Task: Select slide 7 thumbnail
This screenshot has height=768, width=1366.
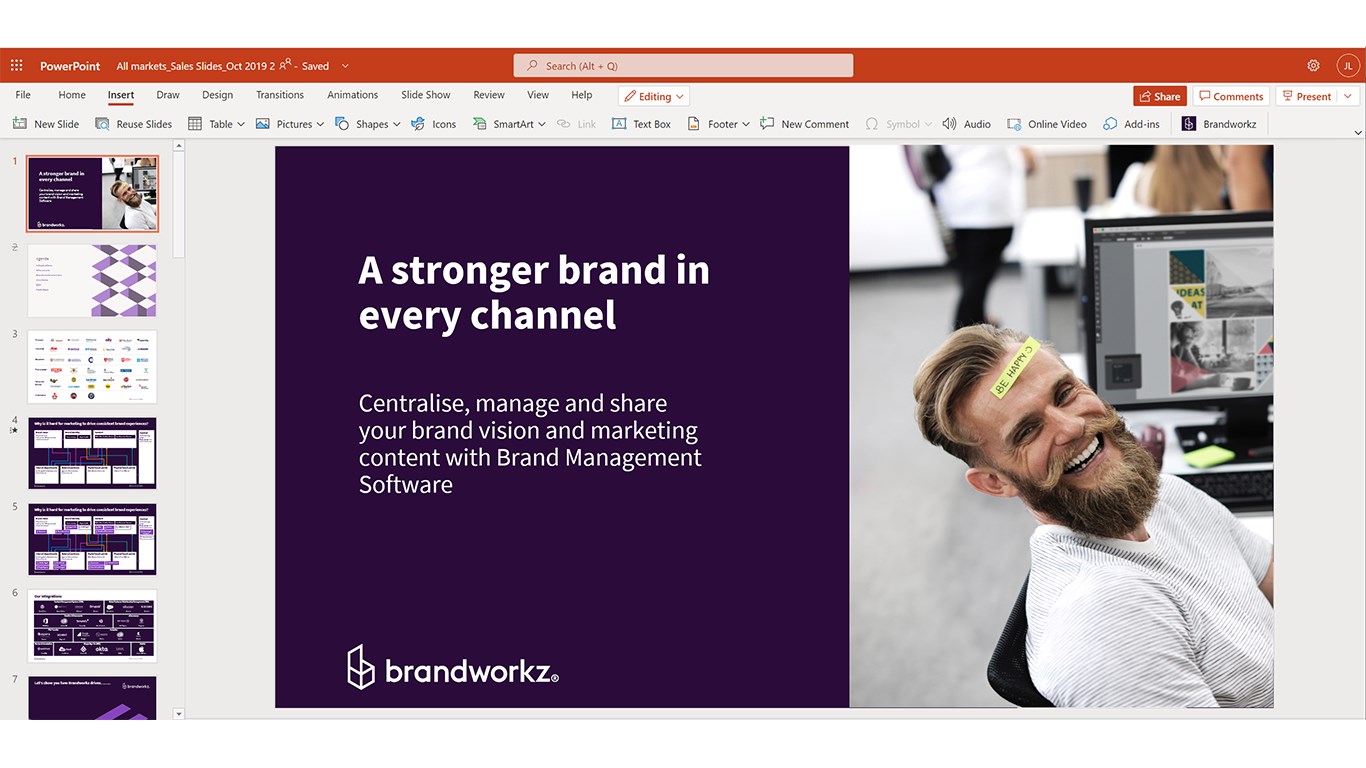Action: pos(92,698)
